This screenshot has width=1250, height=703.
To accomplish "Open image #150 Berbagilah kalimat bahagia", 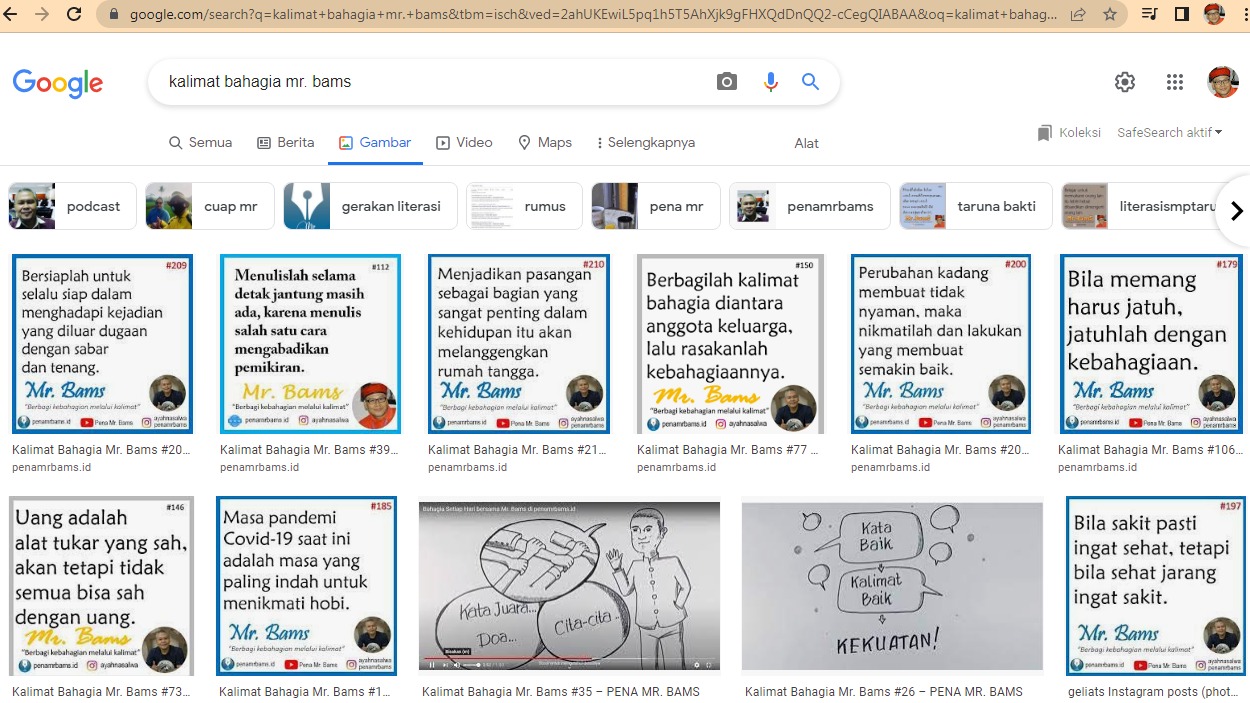I will 731,344.
